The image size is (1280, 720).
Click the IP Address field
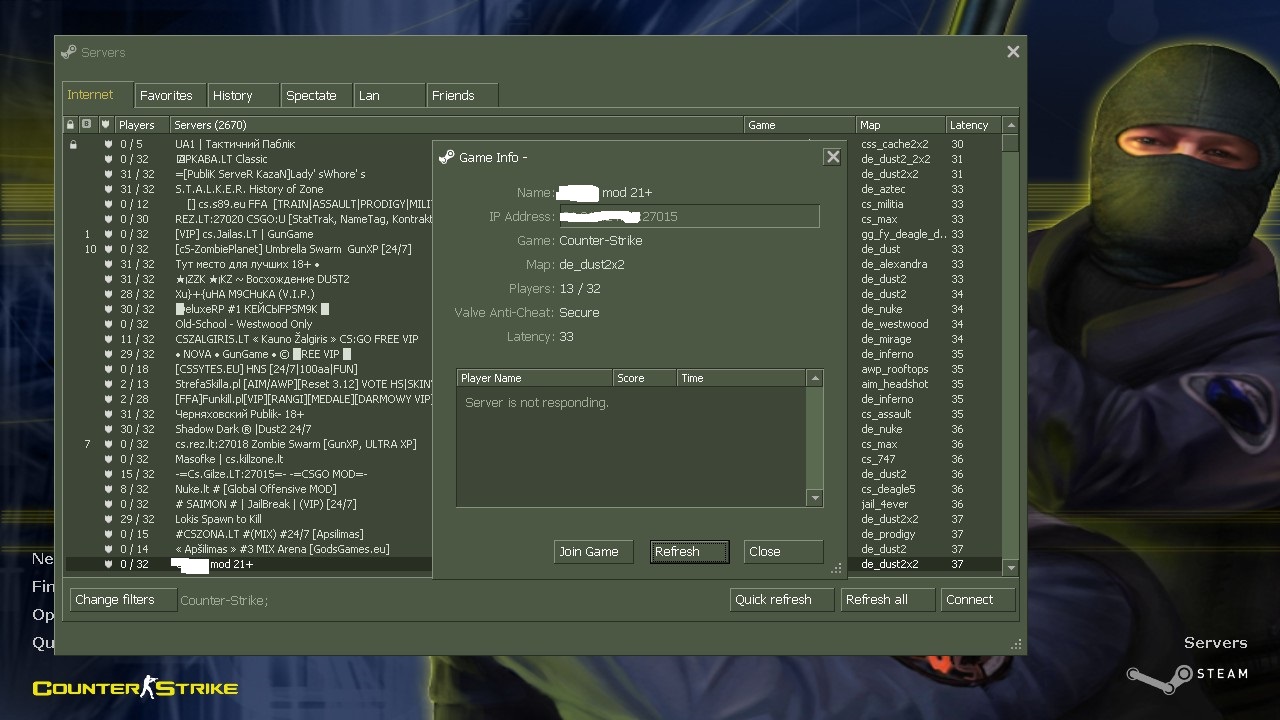point(689,216)
